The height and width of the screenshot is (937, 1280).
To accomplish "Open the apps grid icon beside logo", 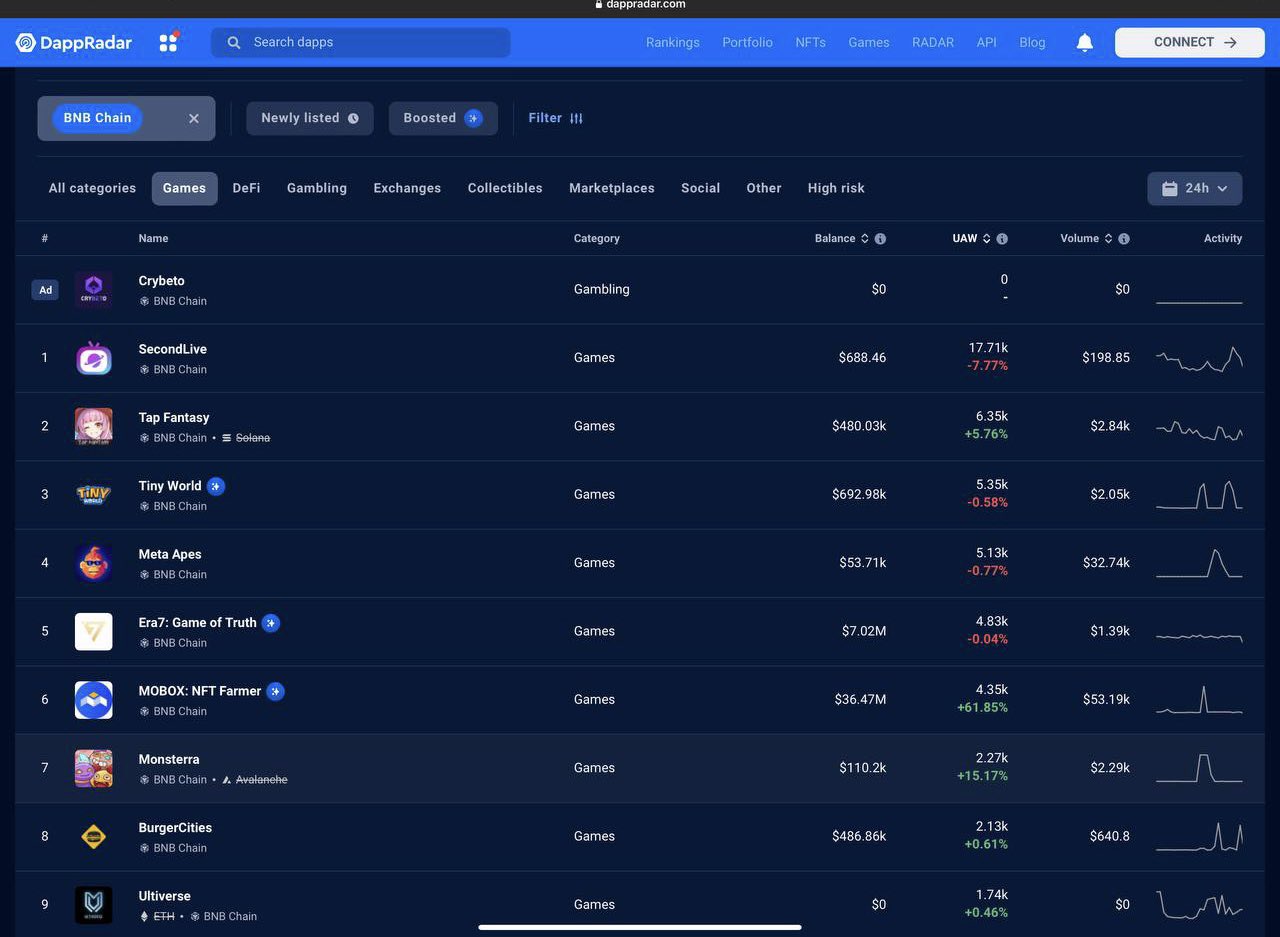I will tap(168, 42).
